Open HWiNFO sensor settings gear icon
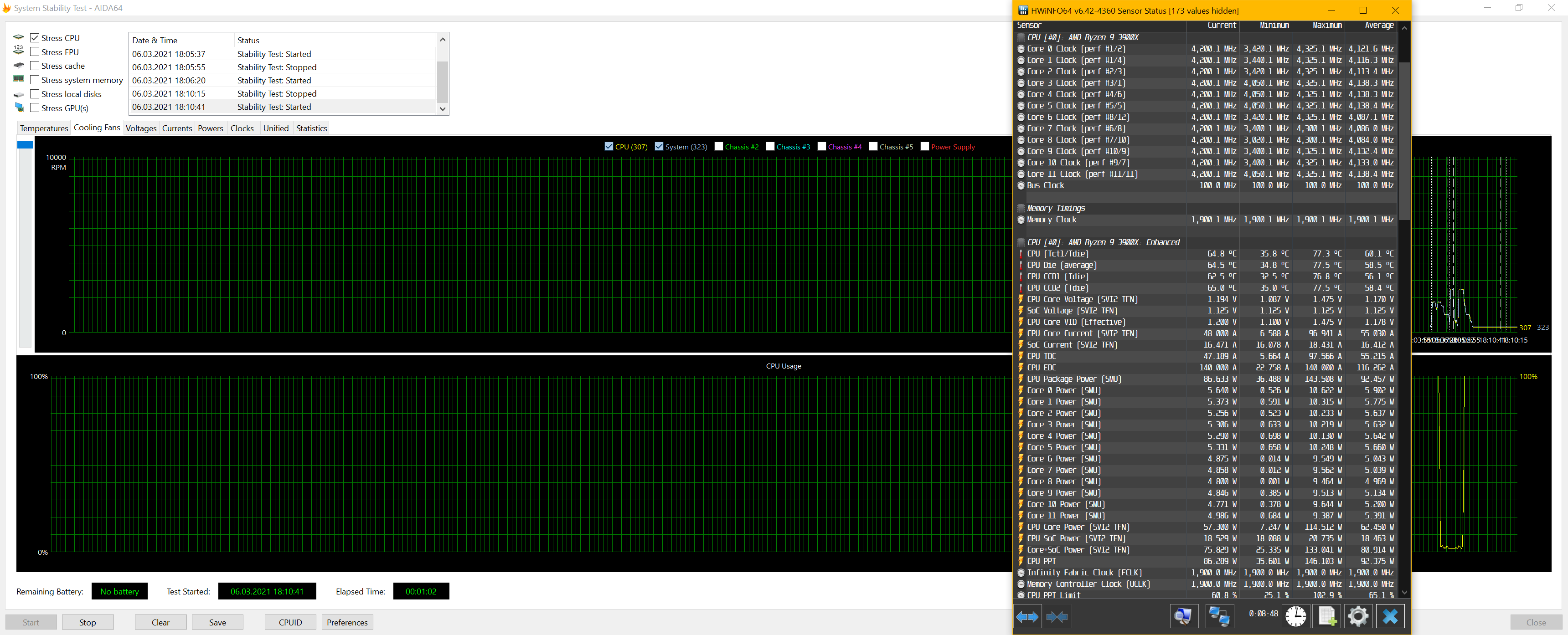 tap(1358, 617)
